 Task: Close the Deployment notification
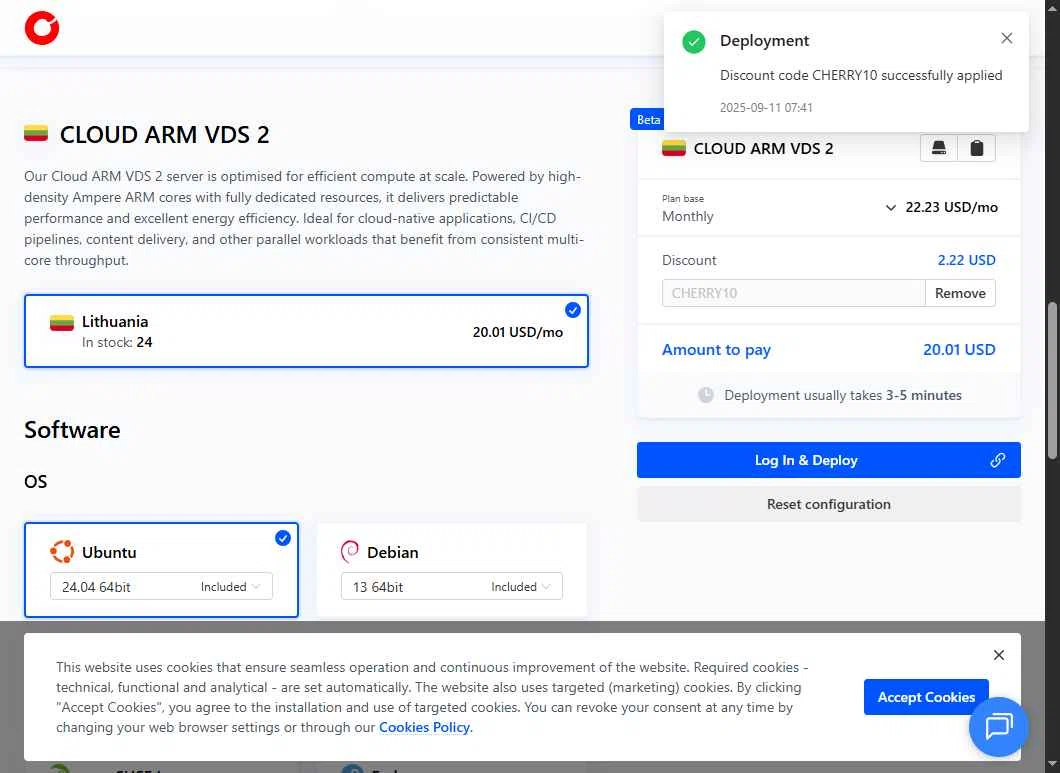tap(1007, 39)
